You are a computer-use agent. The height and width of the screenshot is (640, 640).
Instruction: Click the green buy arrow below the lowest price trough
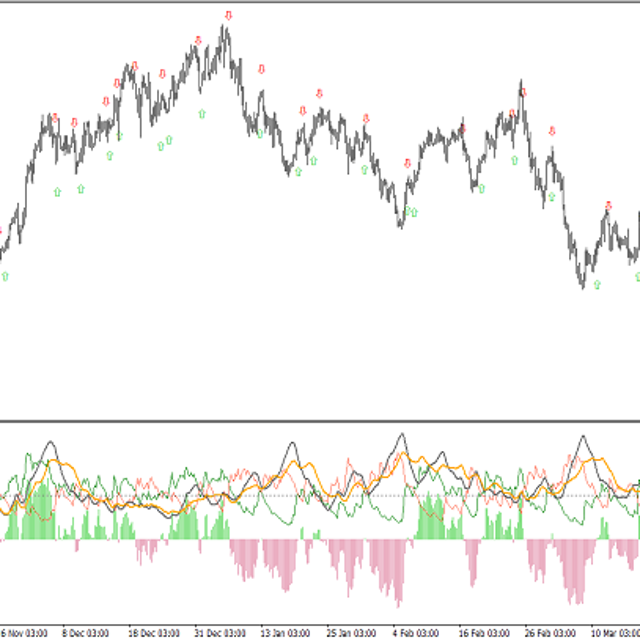(597, 284)
